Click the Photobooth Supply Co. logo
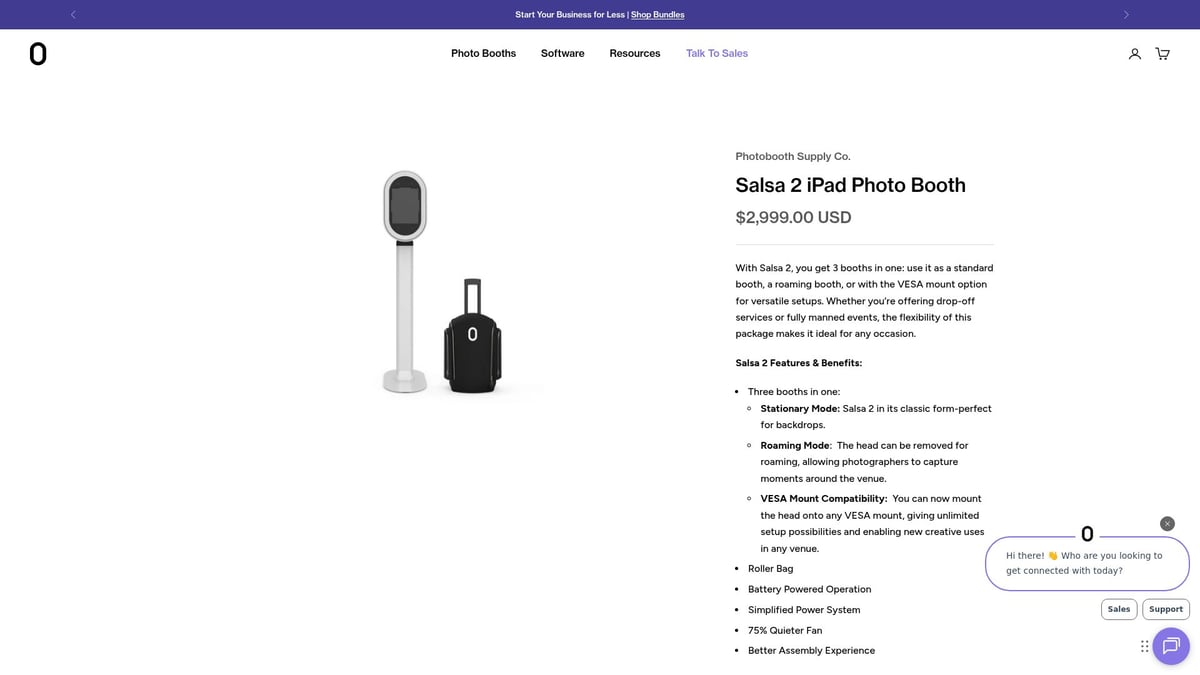 tap(38, 53)
